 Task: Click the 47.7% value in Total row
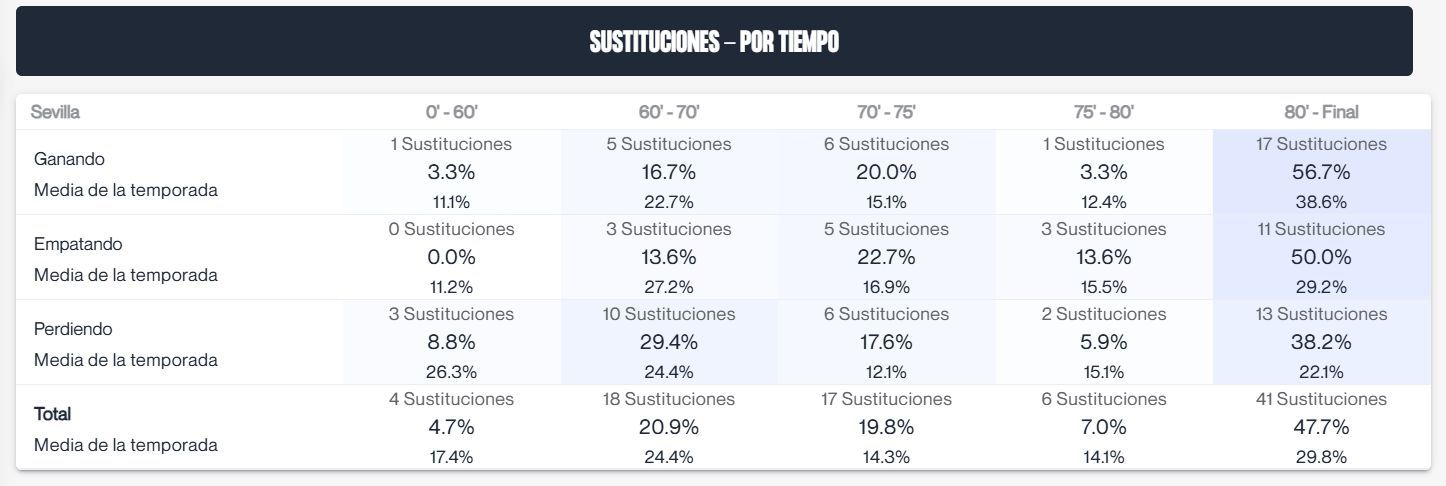1321,427
